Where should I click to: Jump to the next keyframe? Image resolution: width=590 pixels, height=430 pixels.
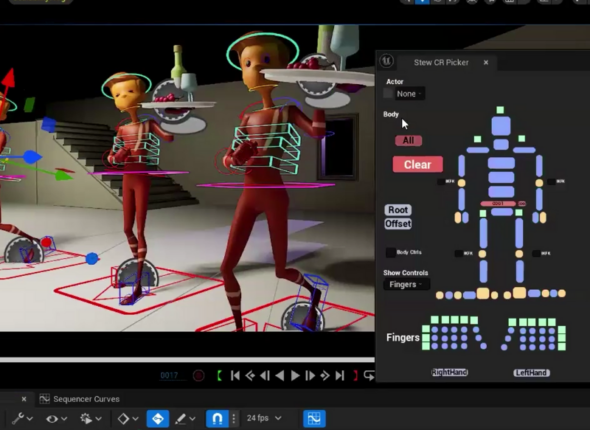325,375
